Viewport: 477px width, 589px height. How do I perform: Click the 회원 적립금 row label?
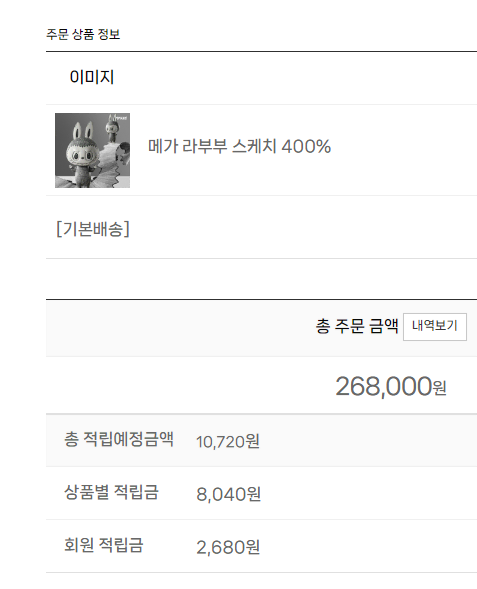(104, 545)
